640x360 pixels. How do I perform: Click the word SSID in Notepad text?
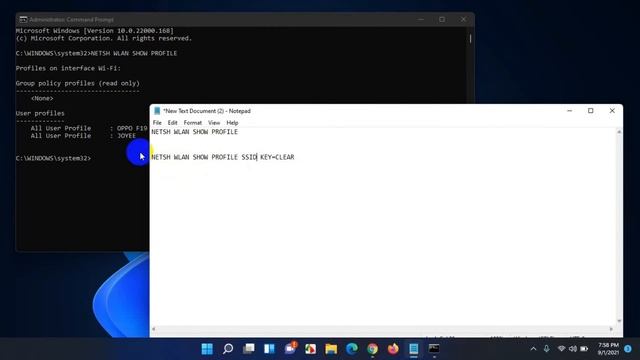click(249, 157)
